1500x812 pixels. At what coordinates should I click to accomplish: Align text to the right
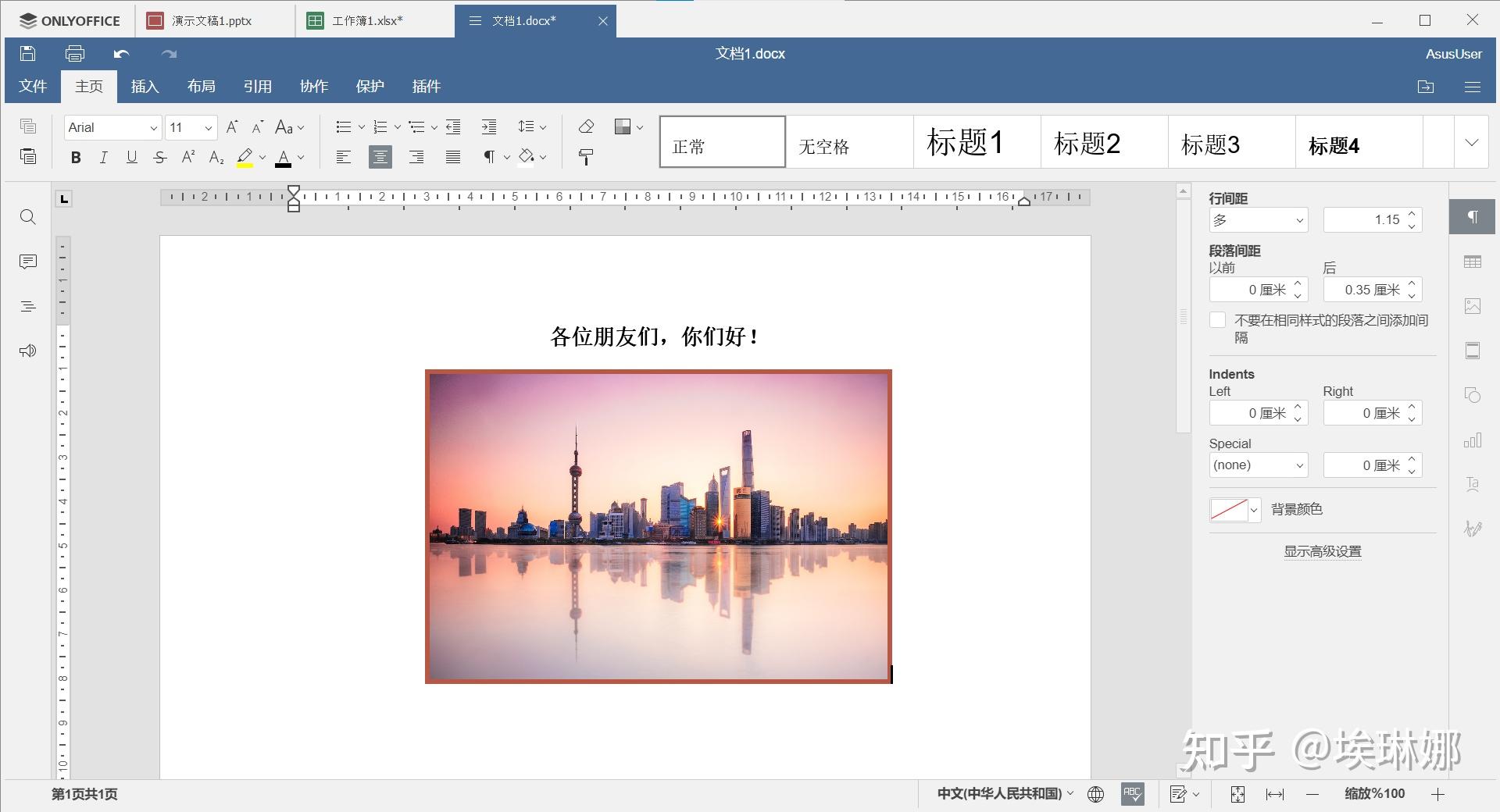click(416, 157)
